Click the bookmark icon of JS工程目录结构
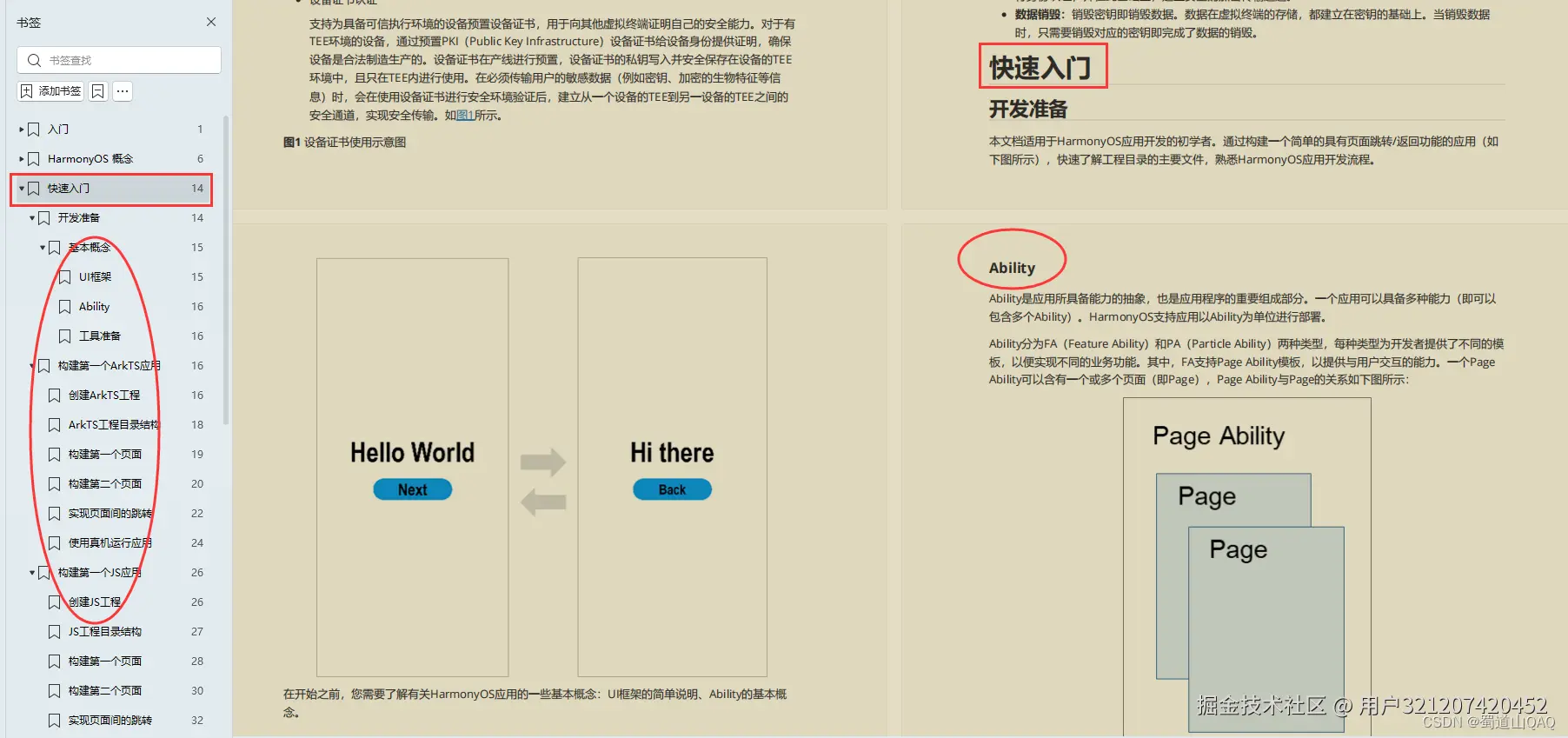This screenshot has width=1568, height=738. click(55, 632)
